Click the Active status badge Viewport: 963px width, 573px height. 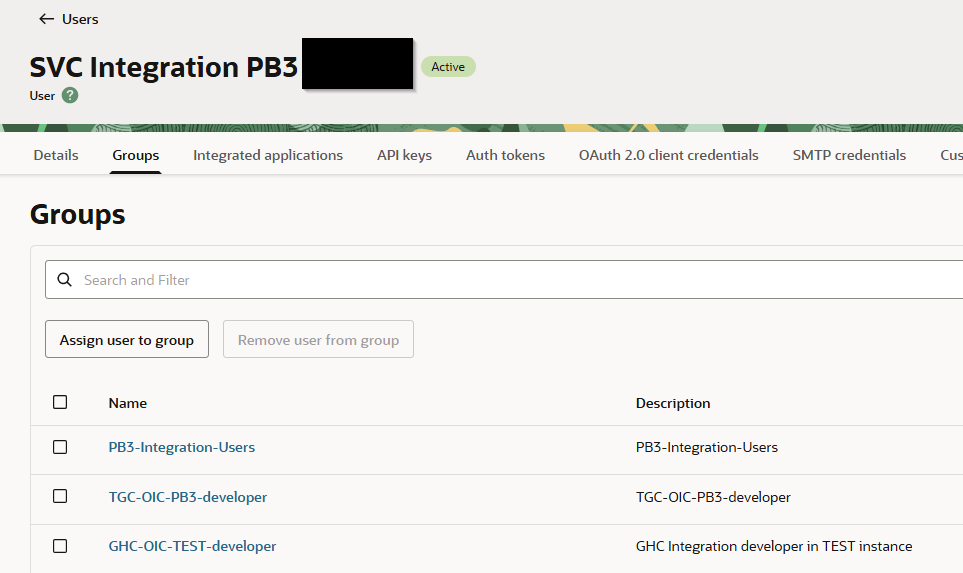tap(448, 67)
